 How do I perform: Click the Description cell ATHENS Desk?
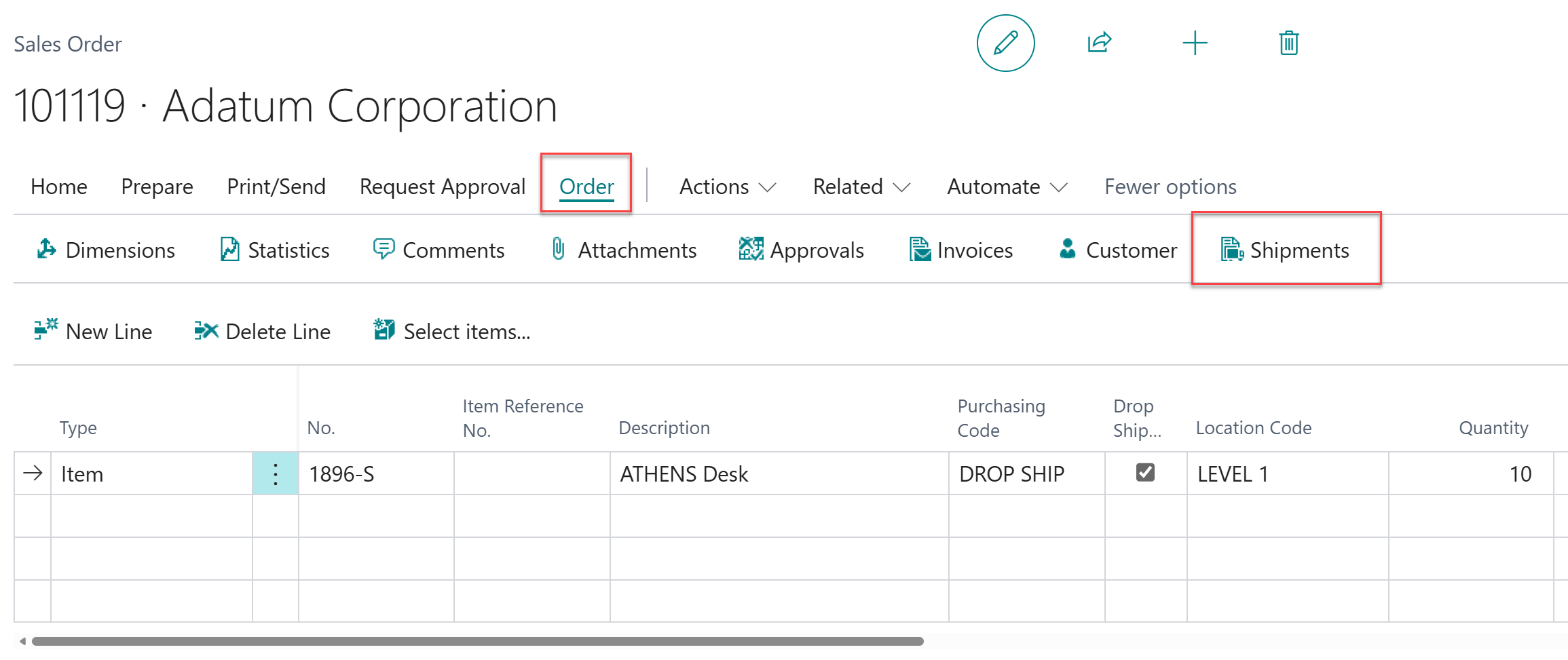coord(779,473)
